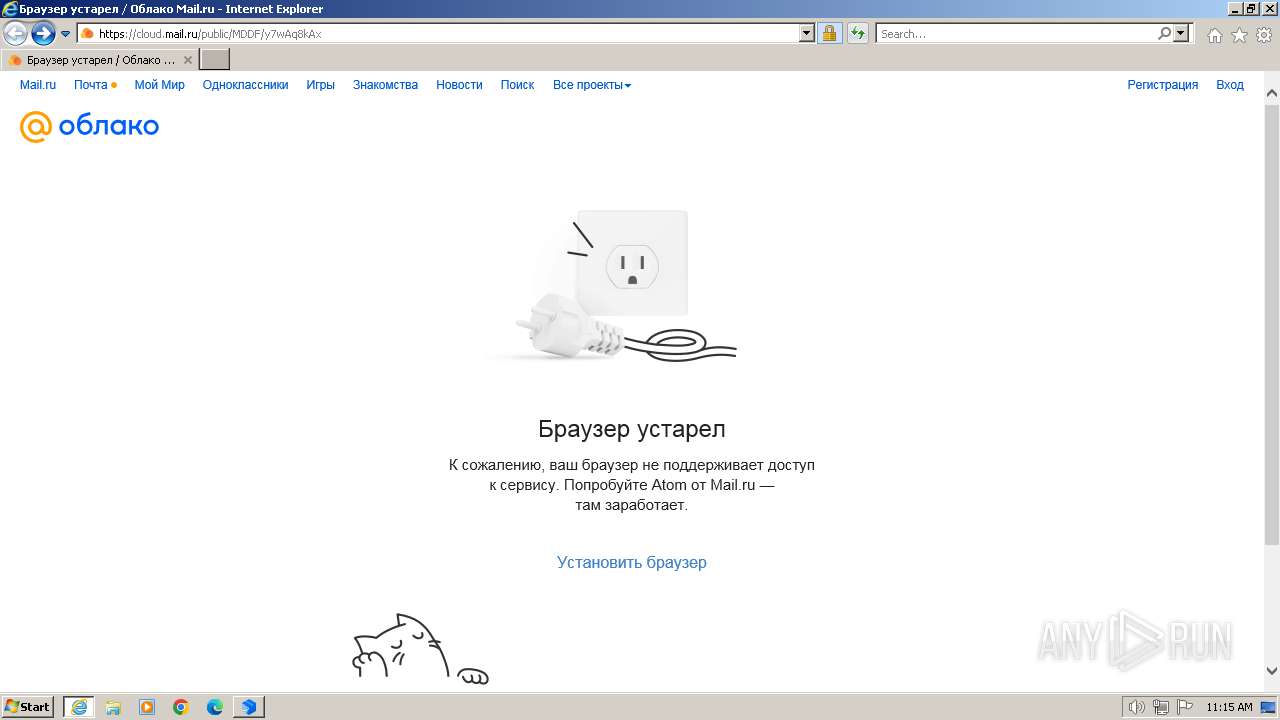This screenshot has width=1280, height=720.
Task: Click the page scrollbar up arrow
Action: coord(1271,93)
